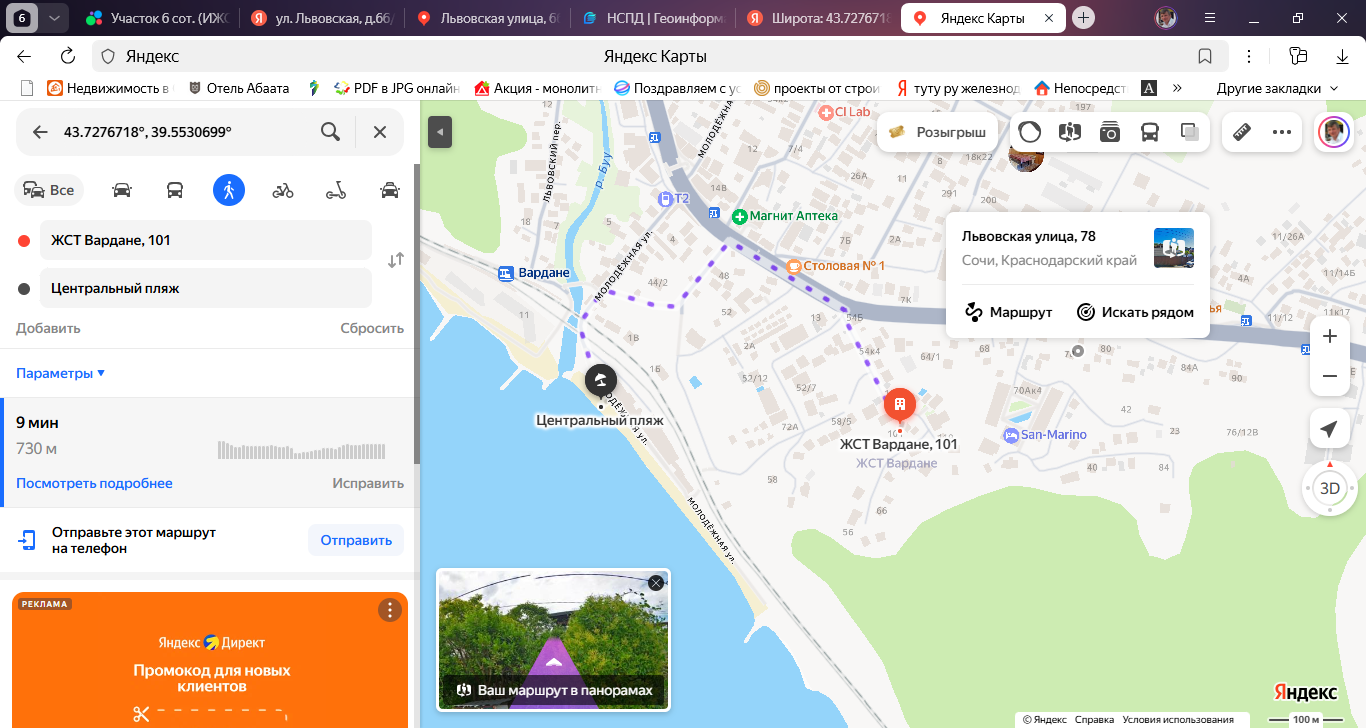Click the red 'ЖСТ Вардане, 101' pin
Screen dimensions: 1366x728
click(900, 405)
